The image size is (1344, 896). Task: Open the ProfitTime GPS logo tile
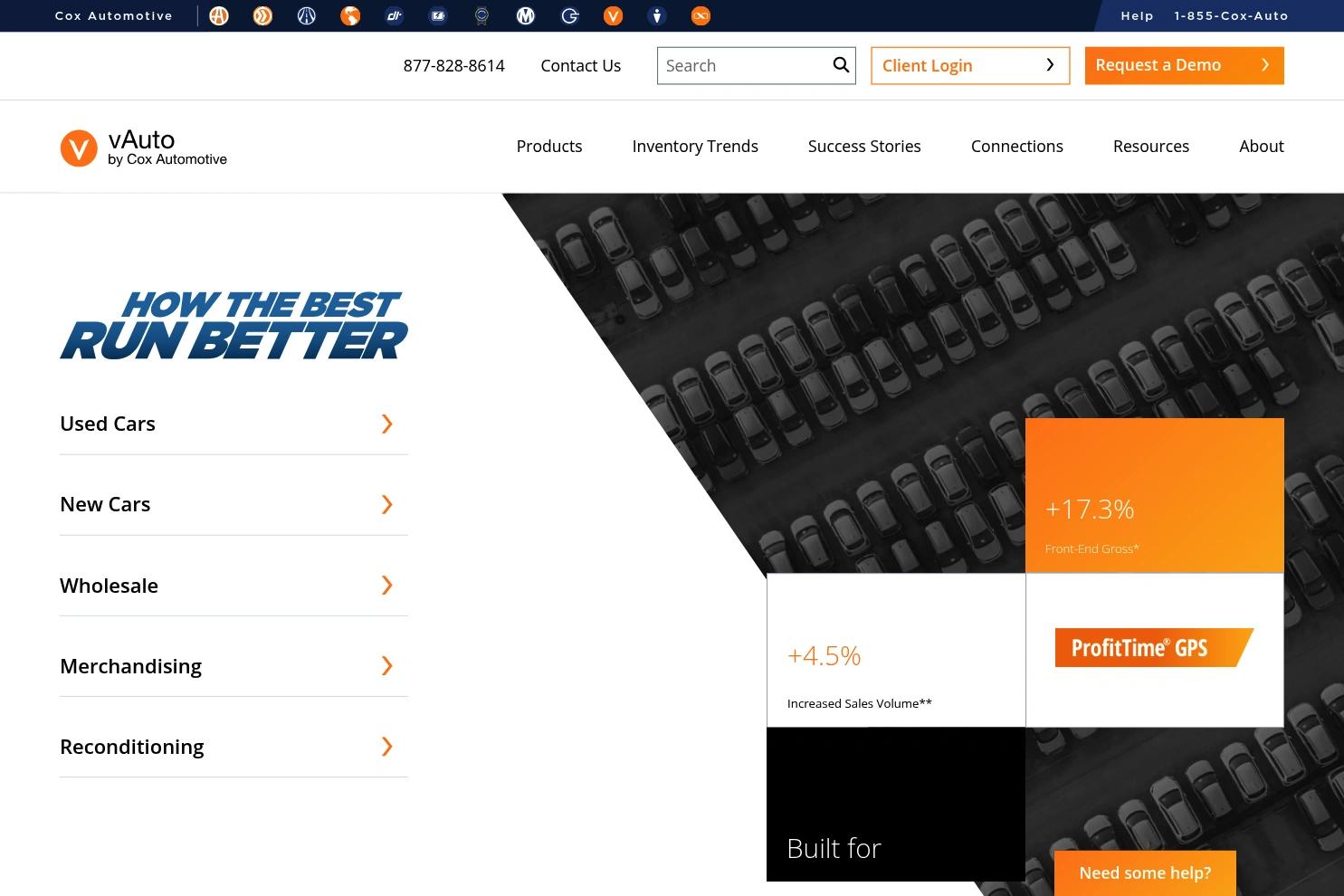1155,650
